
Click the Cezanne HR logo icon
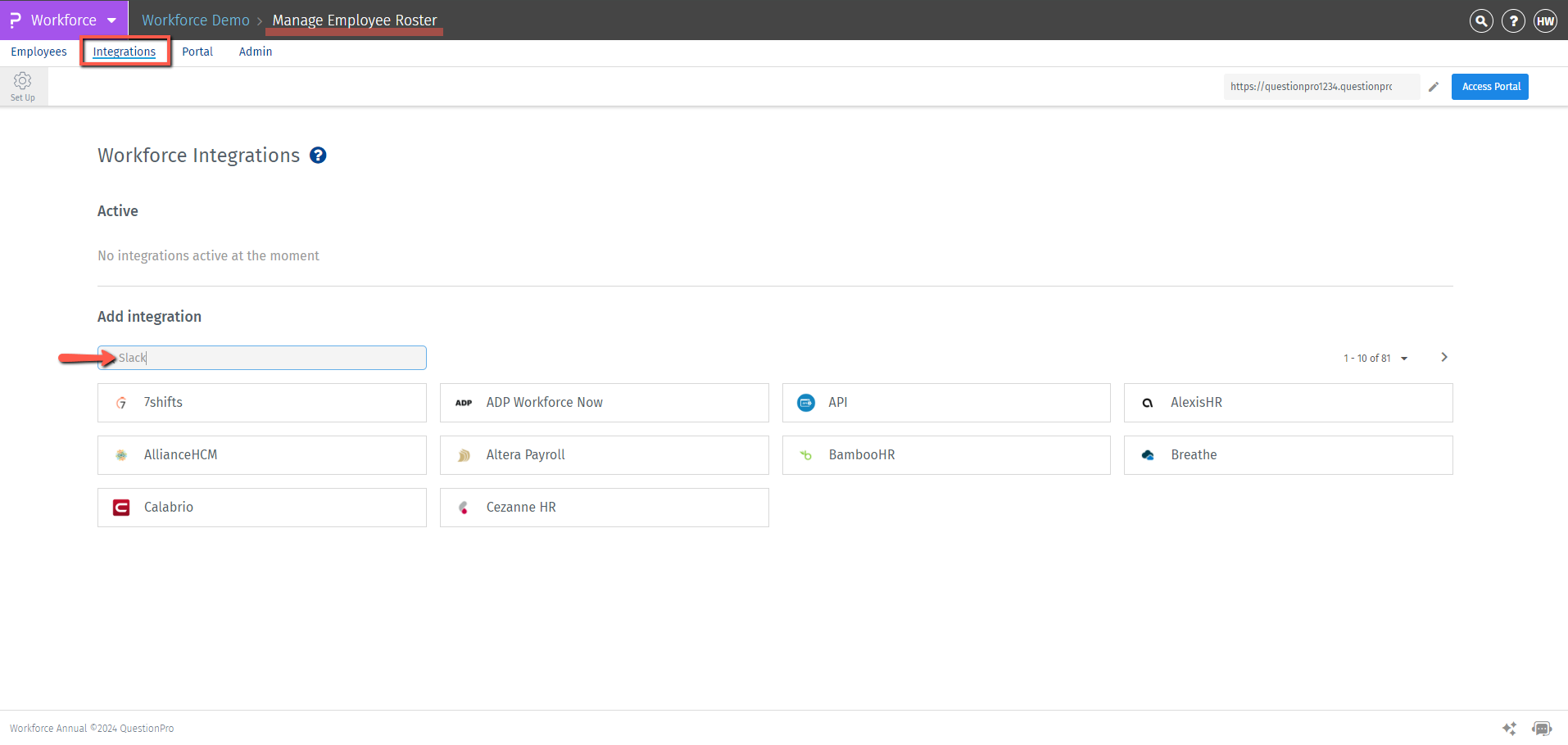pyautogui.click(x=464, y=508)
